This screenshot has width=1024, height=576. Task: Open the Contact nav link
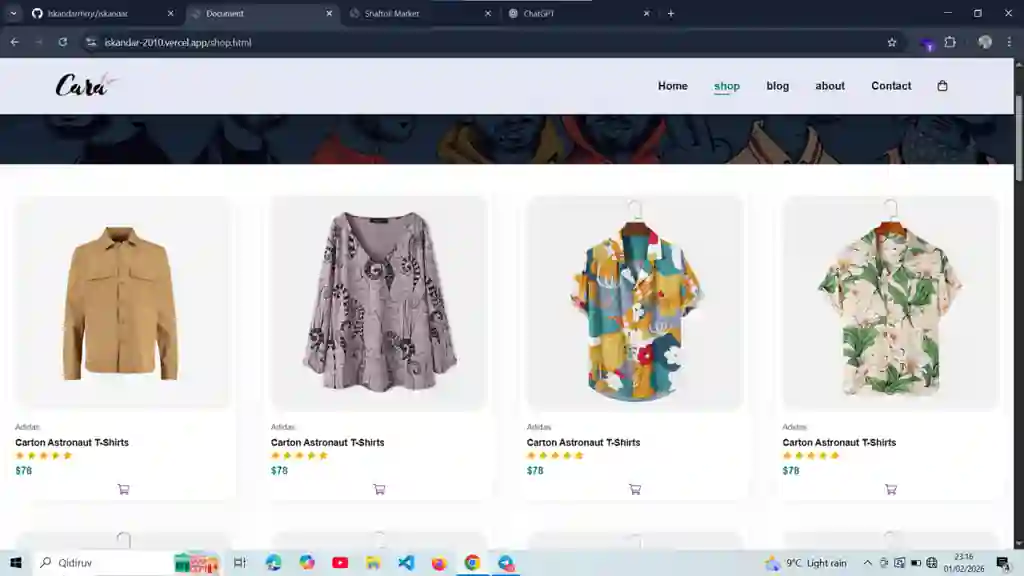(891, 86)
